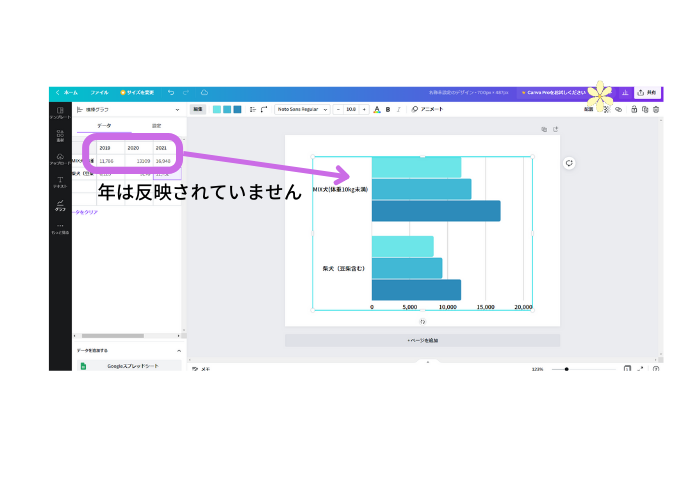Click the data table horizontal scrollbar
The width and height of the screenshot is (700, 487).
click(112, 336)
